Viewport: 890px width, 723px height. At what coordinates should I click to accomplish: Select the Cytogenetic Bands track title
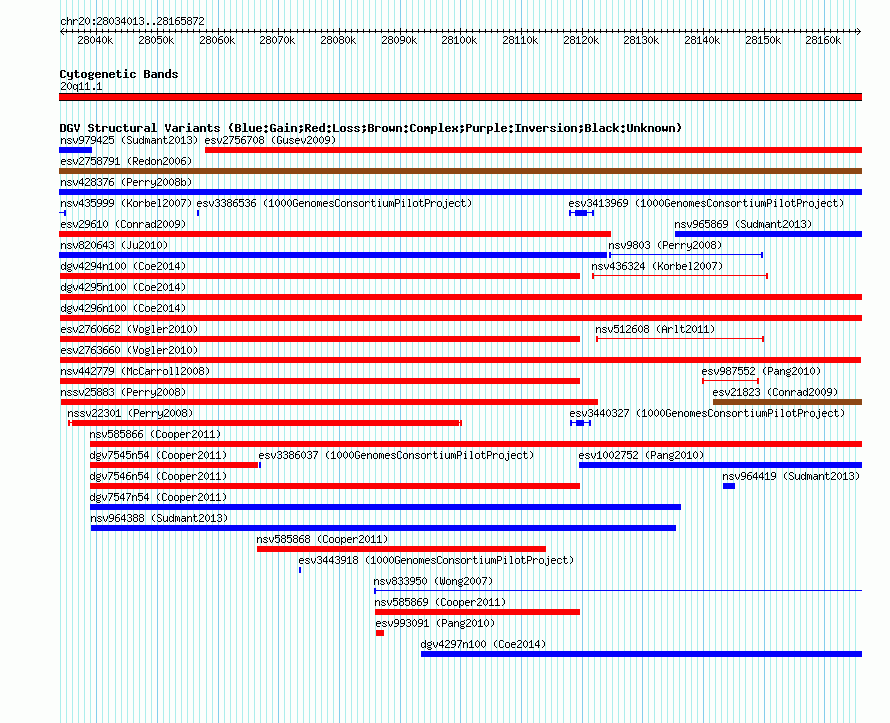tap(119, 74)
